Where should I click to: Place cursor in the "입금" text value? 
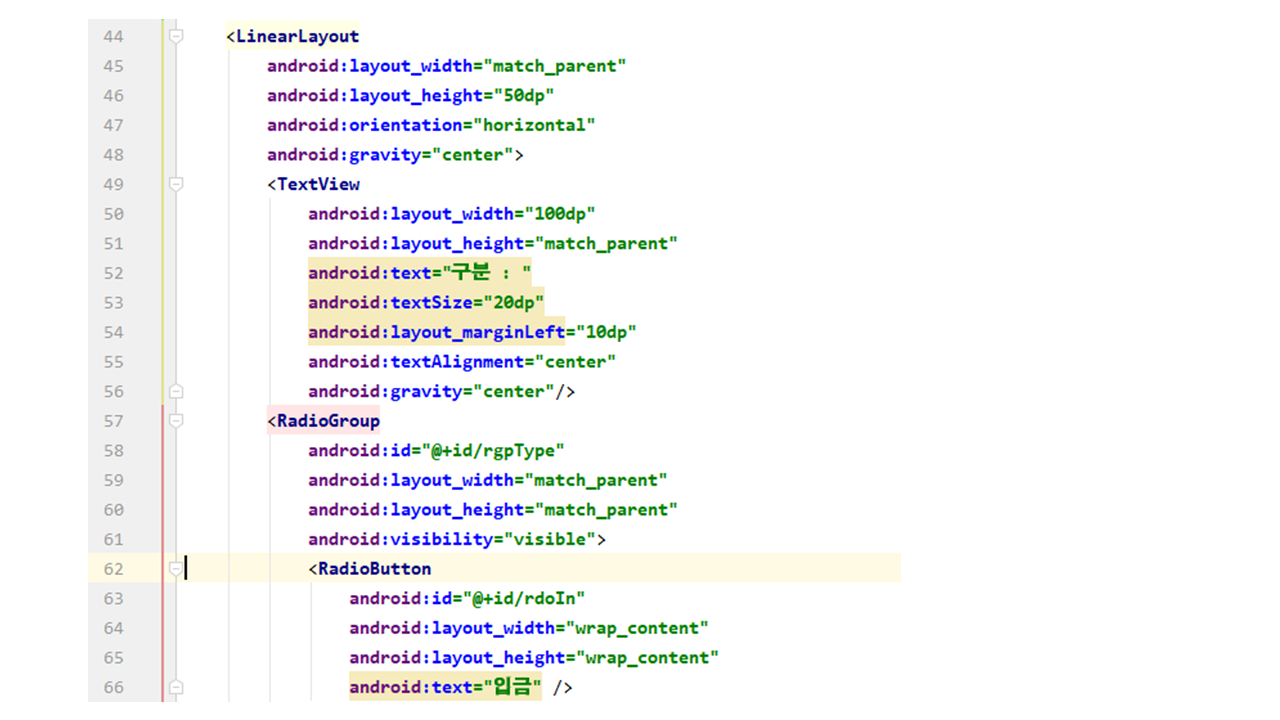click(x=512, y=687)
